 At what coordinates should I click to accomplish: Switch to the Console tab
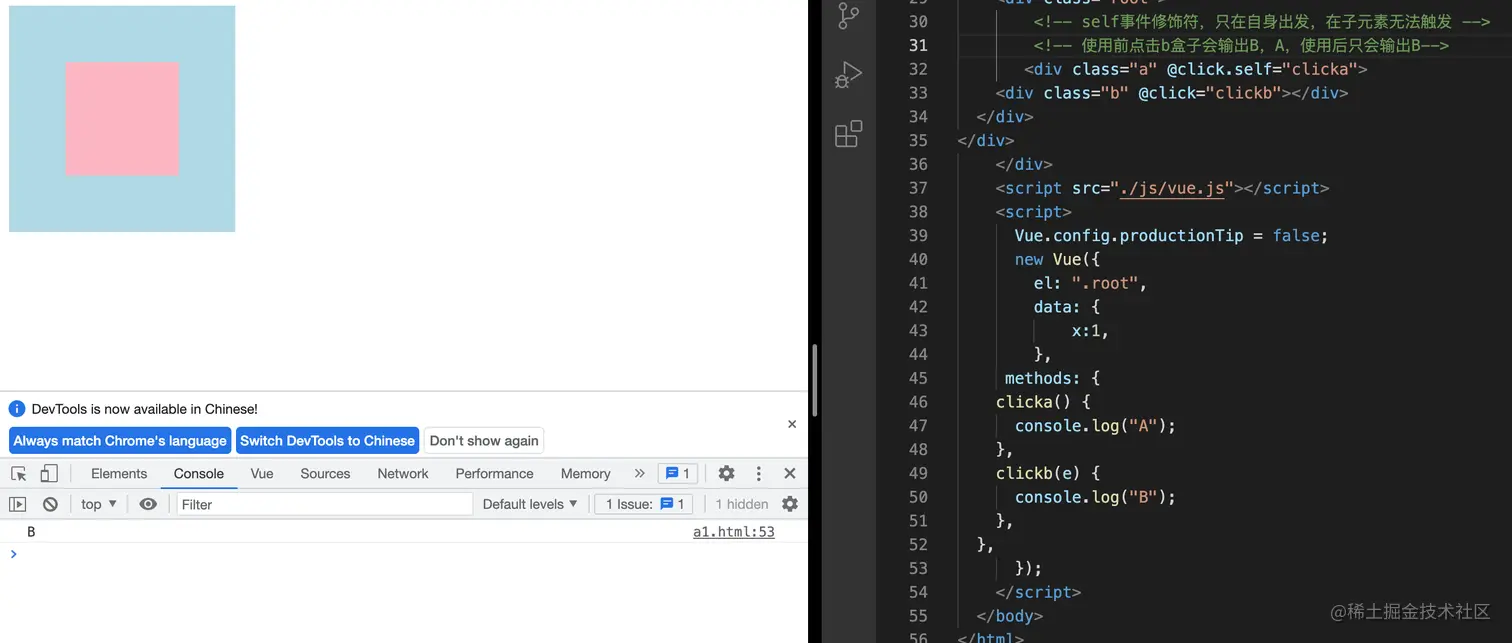[x=199, y=474]
